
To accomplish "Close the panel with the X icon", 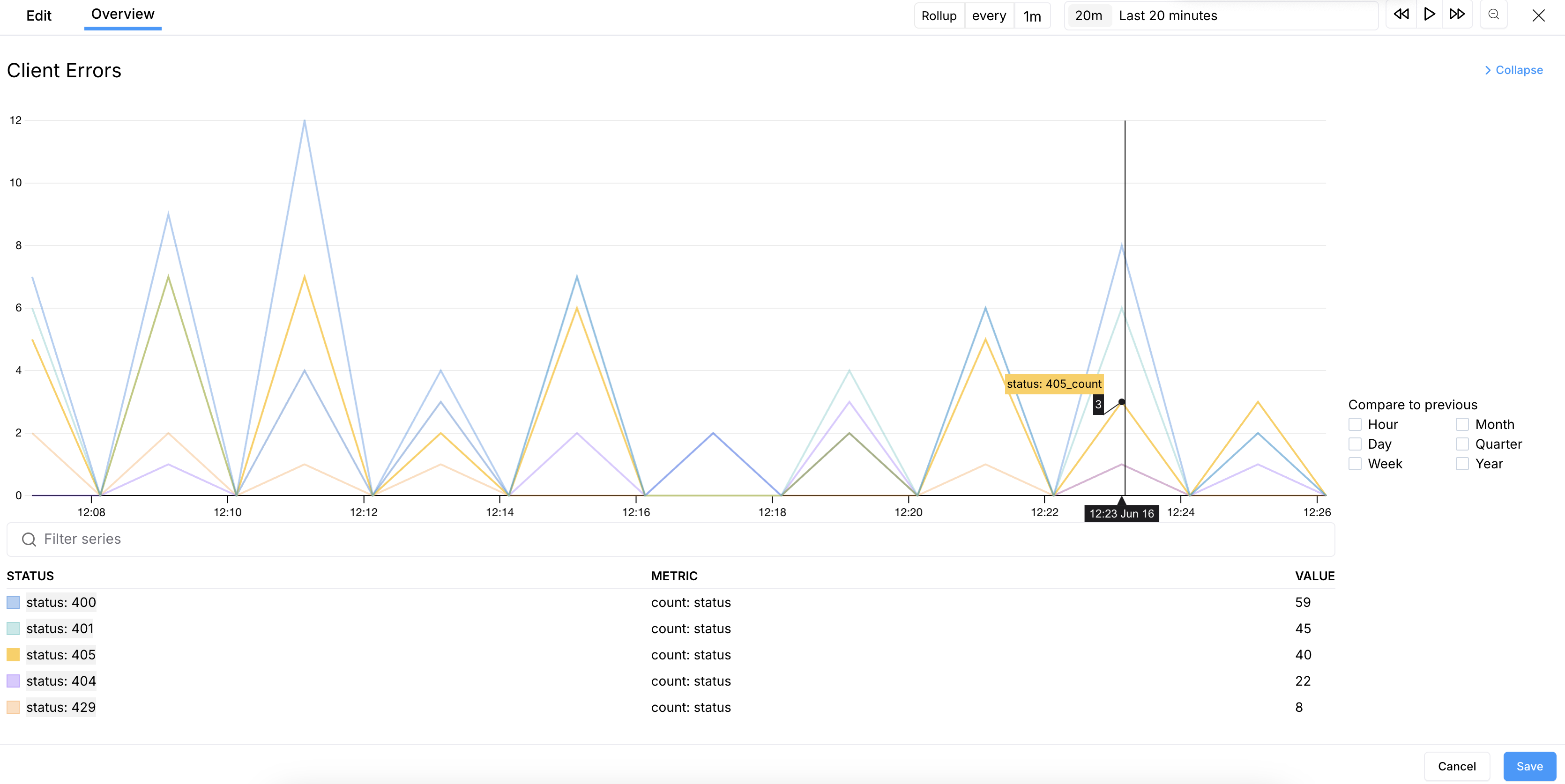I will (x=1538, y=15).
